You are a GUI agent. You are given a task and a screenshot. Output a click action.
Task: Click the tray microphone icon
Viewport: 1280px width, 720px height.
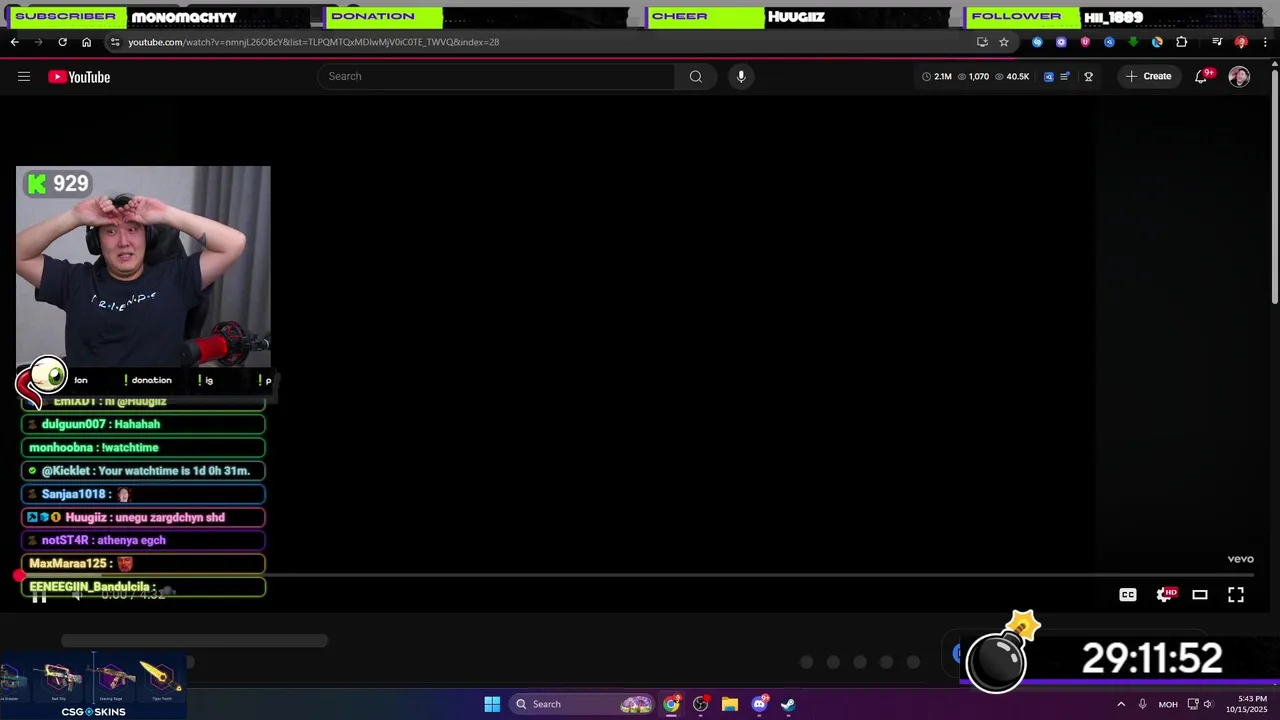tap(1142, 704)
